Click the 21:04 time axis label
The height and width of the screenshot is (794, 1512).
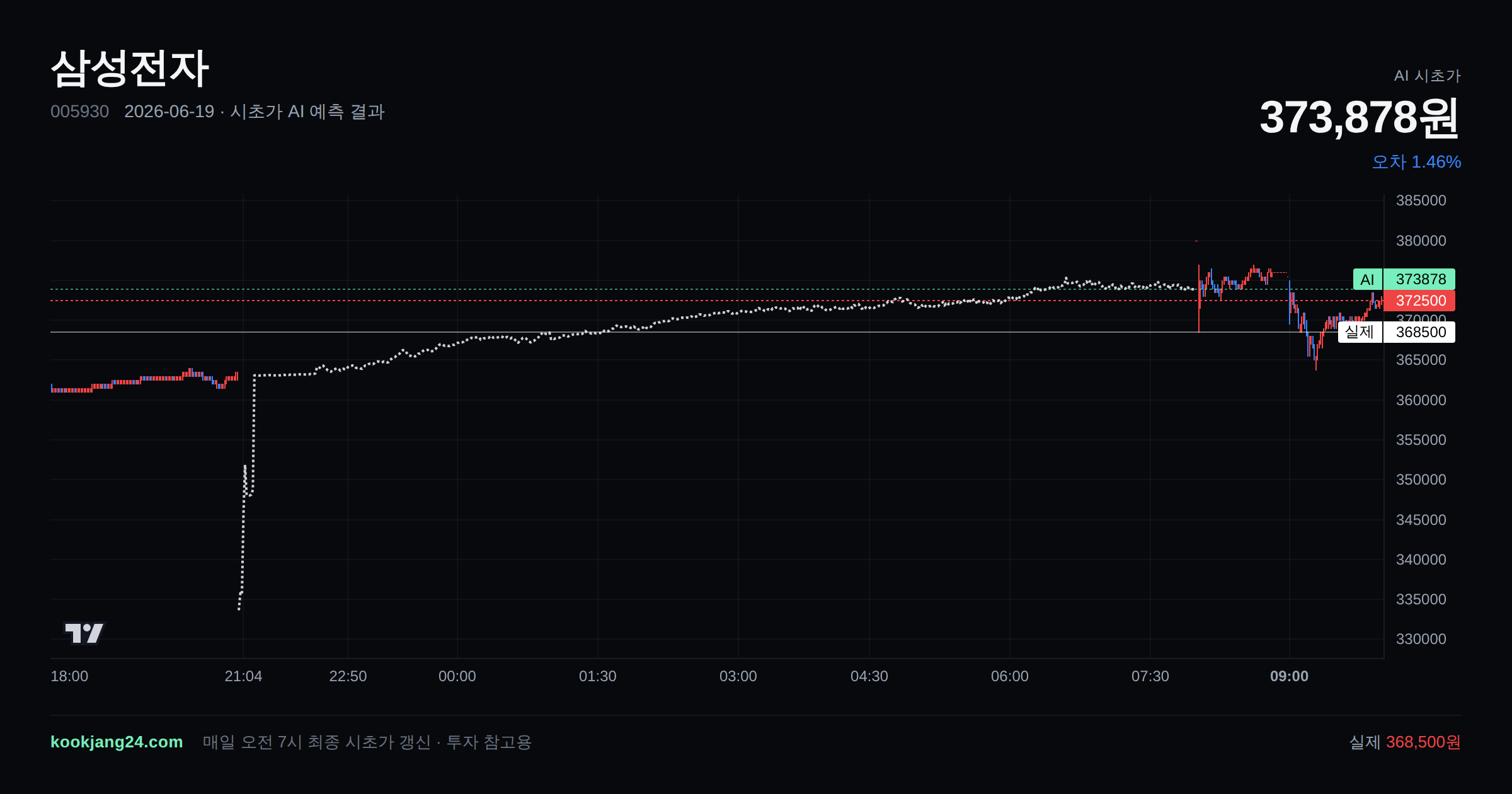point(243,676)
